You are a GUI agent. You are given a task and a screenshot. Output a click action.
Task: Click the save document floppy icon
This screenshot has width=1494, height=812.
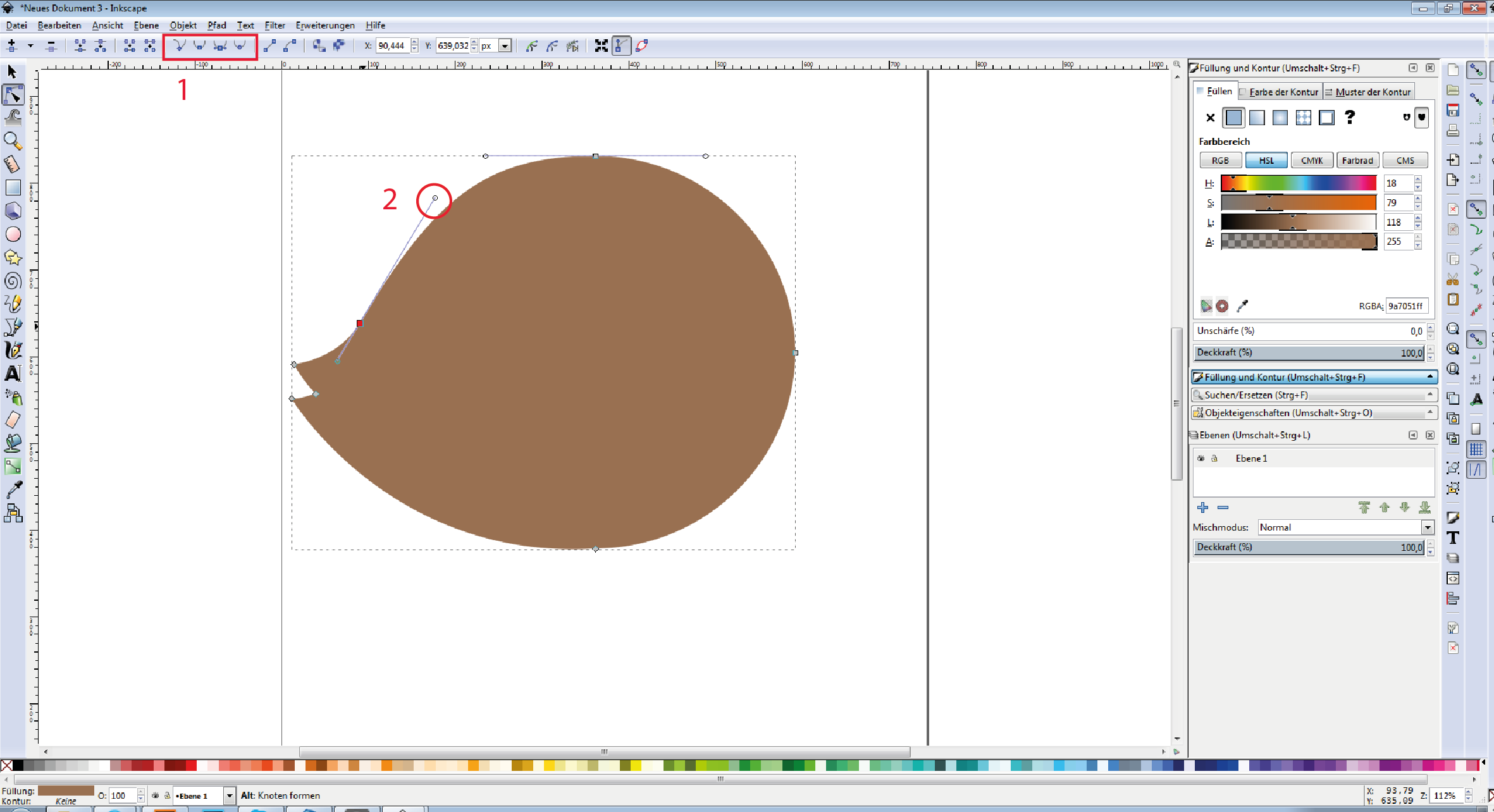coord(1453,111)
